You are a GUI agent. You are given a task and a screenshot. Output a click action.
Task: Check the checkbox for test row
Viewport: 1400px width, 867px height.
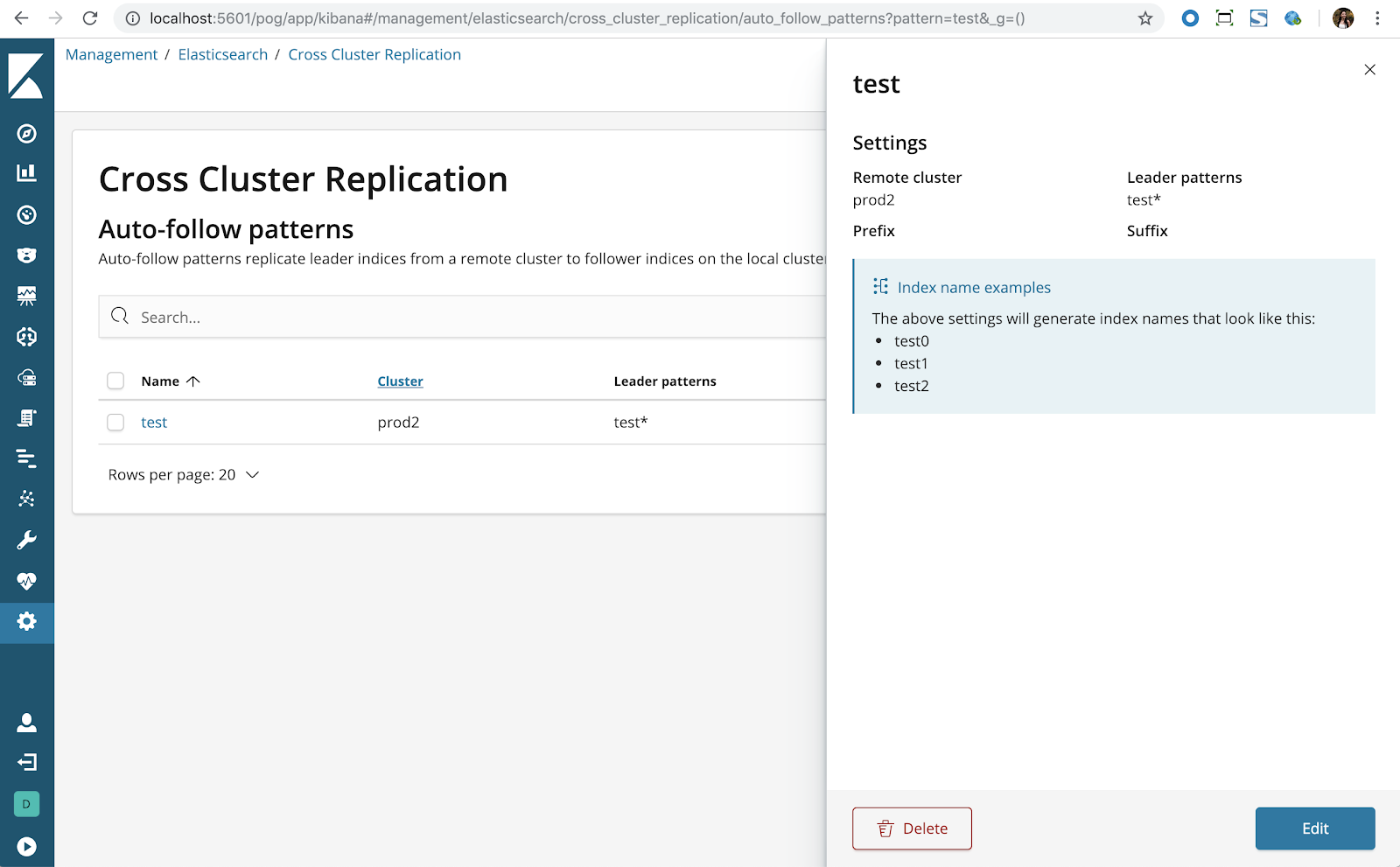[x=115, y=423]
